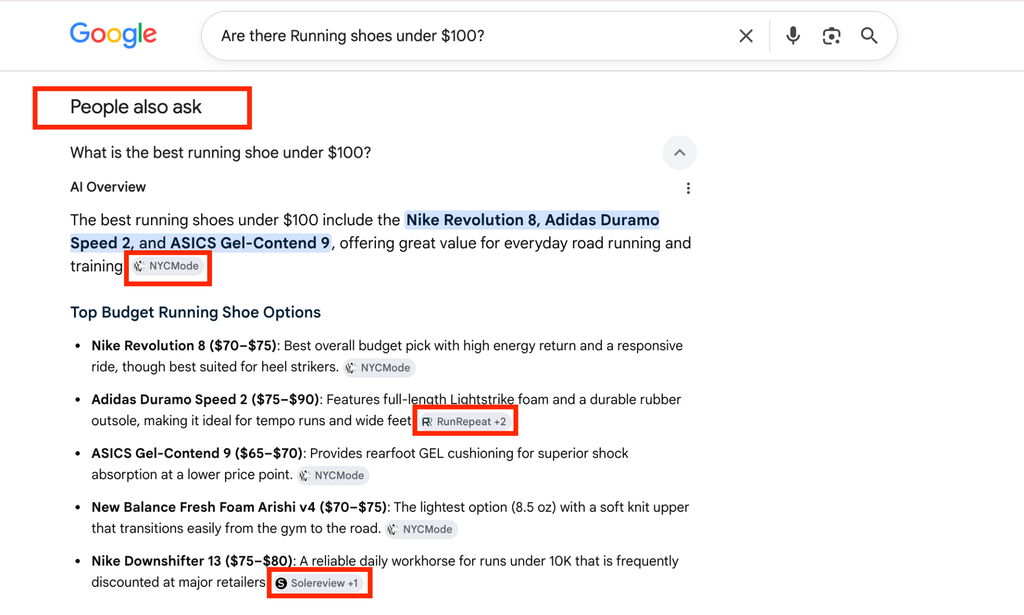Open NYCMode source for New Balance Arishi v4
Viewport: 1024px width, 615px height.
click(421, 529)
